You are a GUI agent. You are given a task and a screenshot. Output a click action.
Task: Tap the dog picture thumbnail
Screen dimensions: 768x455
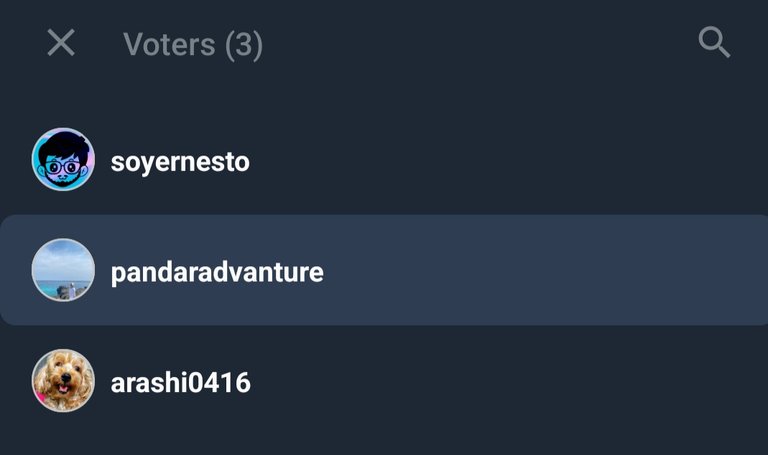point(63,381)
